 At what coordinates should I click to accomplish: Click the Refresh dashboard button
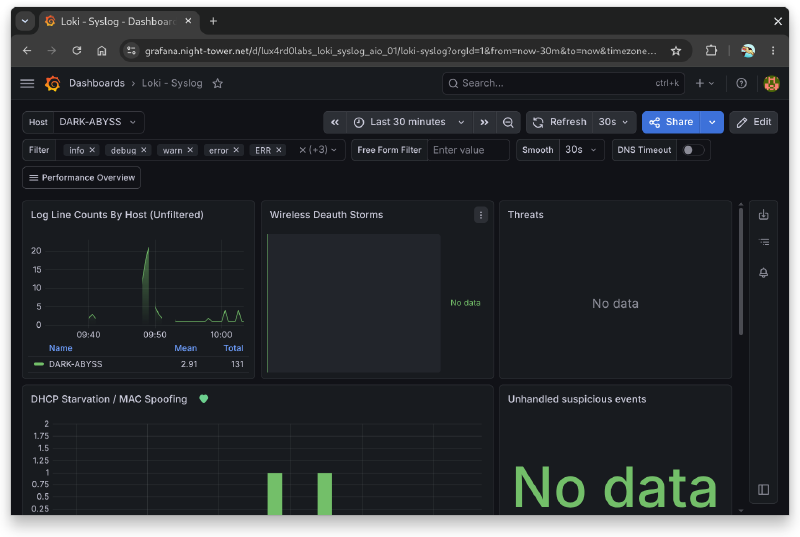(x=560, y=122)
